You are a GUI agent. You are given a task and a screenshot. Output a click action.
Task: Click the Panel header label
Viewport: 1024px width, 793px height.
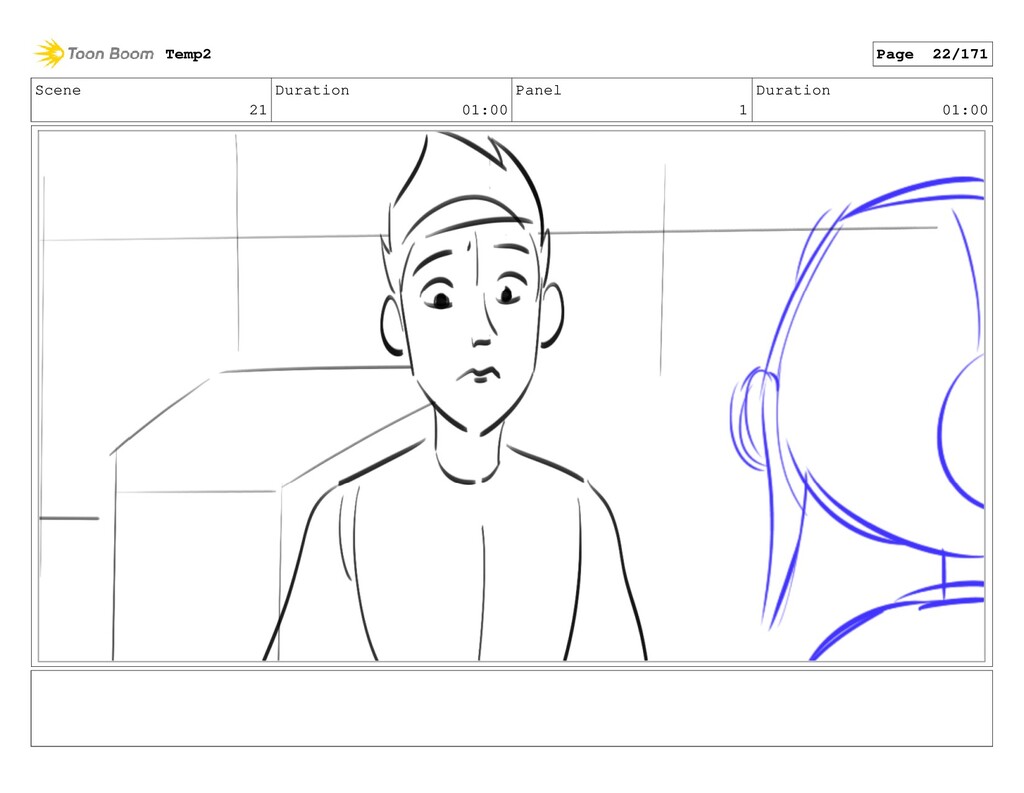pyautogui.click(x=538, y=90)
